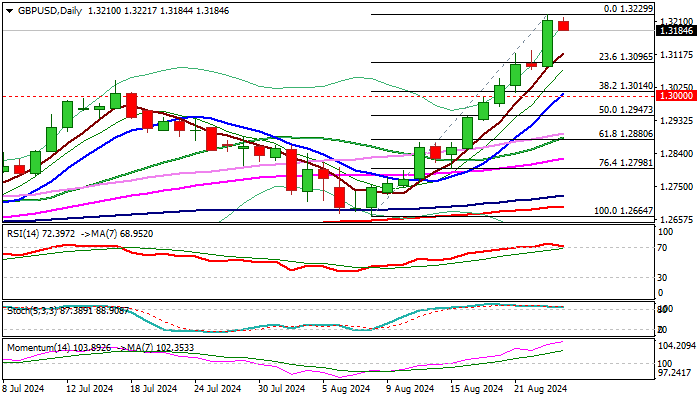Viewport: 700px width, 400px height.
Task: Click the latest red candle at chart top
Action: [x=563, y=25]
